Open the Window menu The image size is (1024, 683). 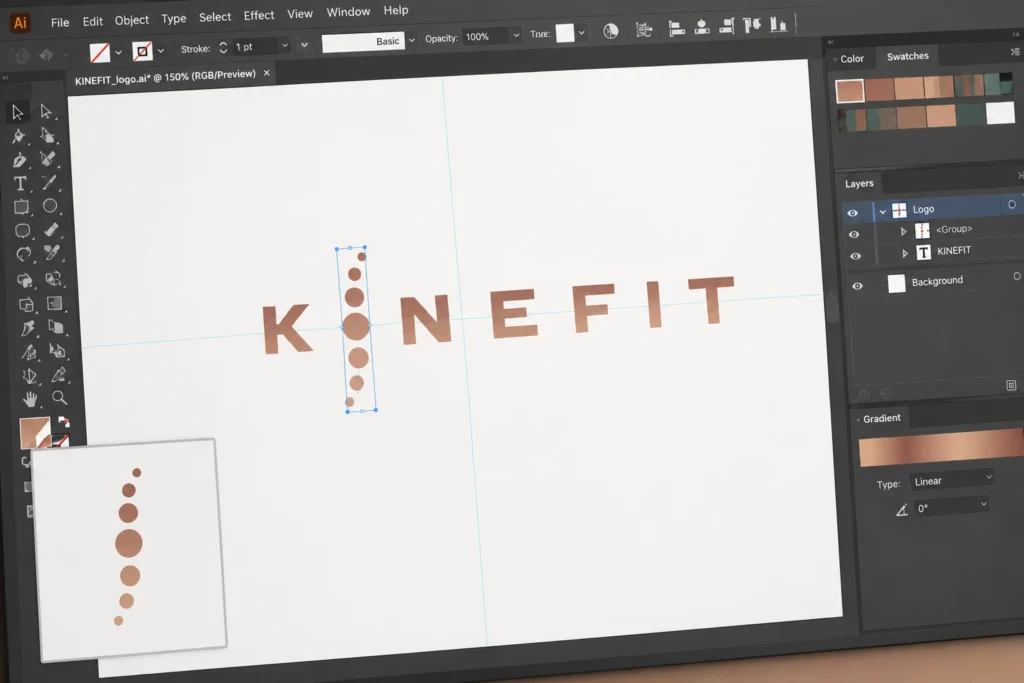pyautogui.click(x=348, y=12)
